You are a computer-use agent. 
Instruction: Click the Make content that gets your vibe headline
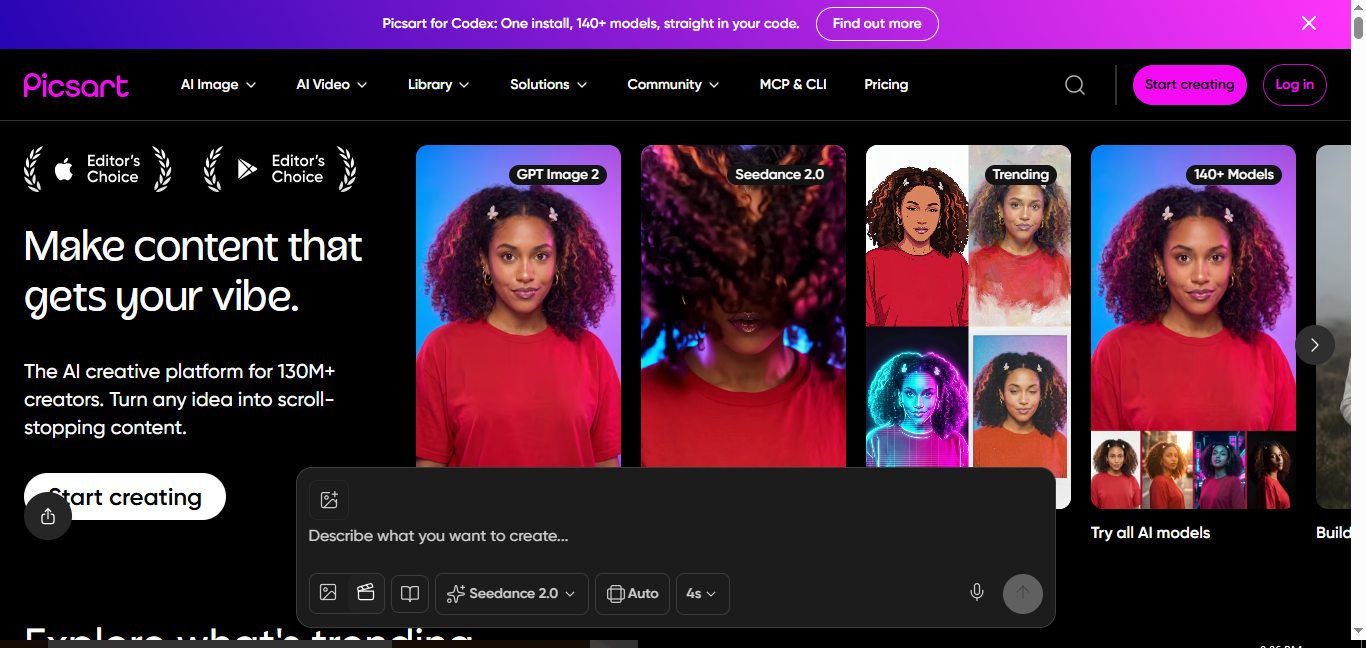193,272
